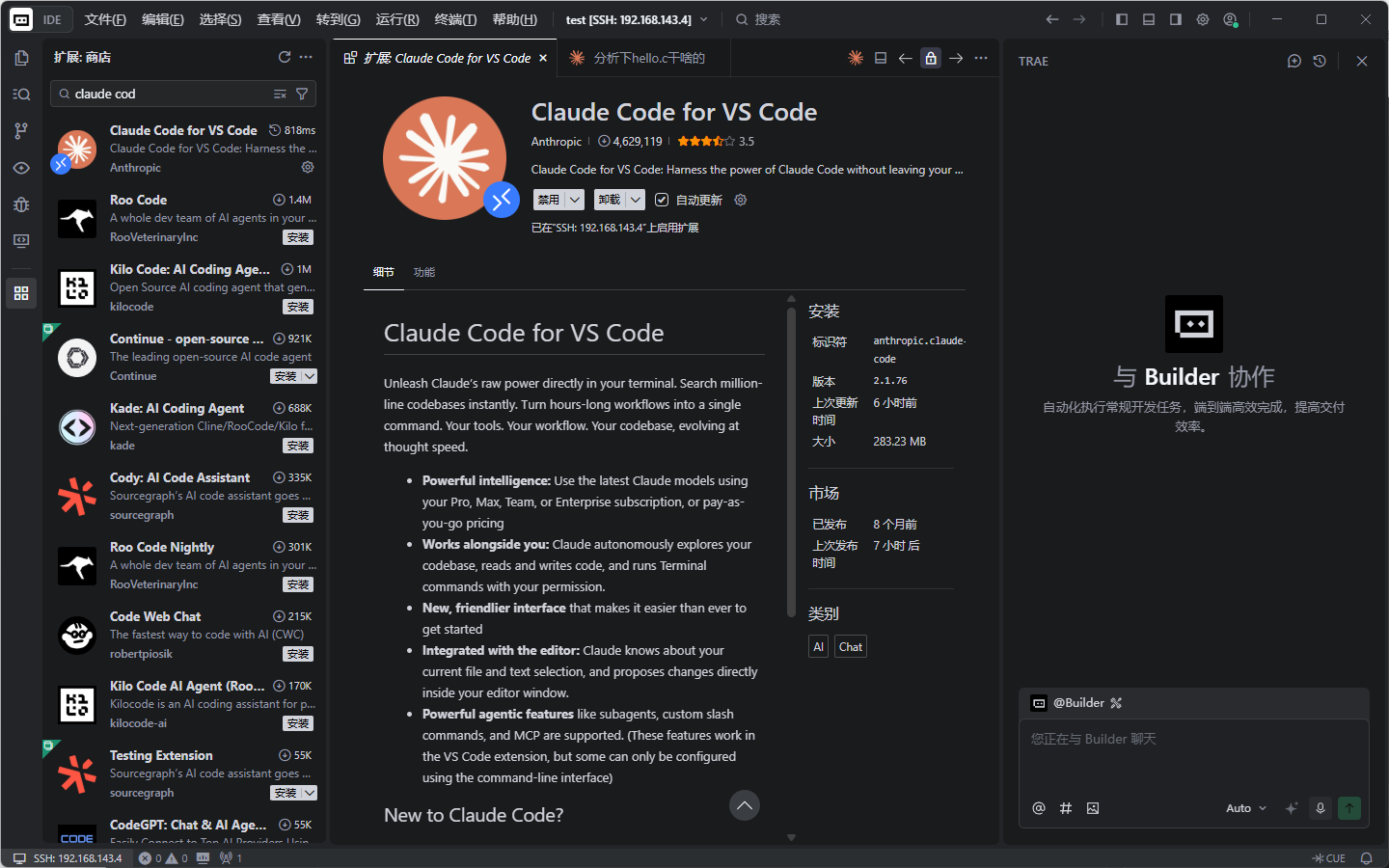Open the Explorer view in activity bar
The height and width of the screenshot is (868, 1389).
pyautogui.click(x=21, y=58)
